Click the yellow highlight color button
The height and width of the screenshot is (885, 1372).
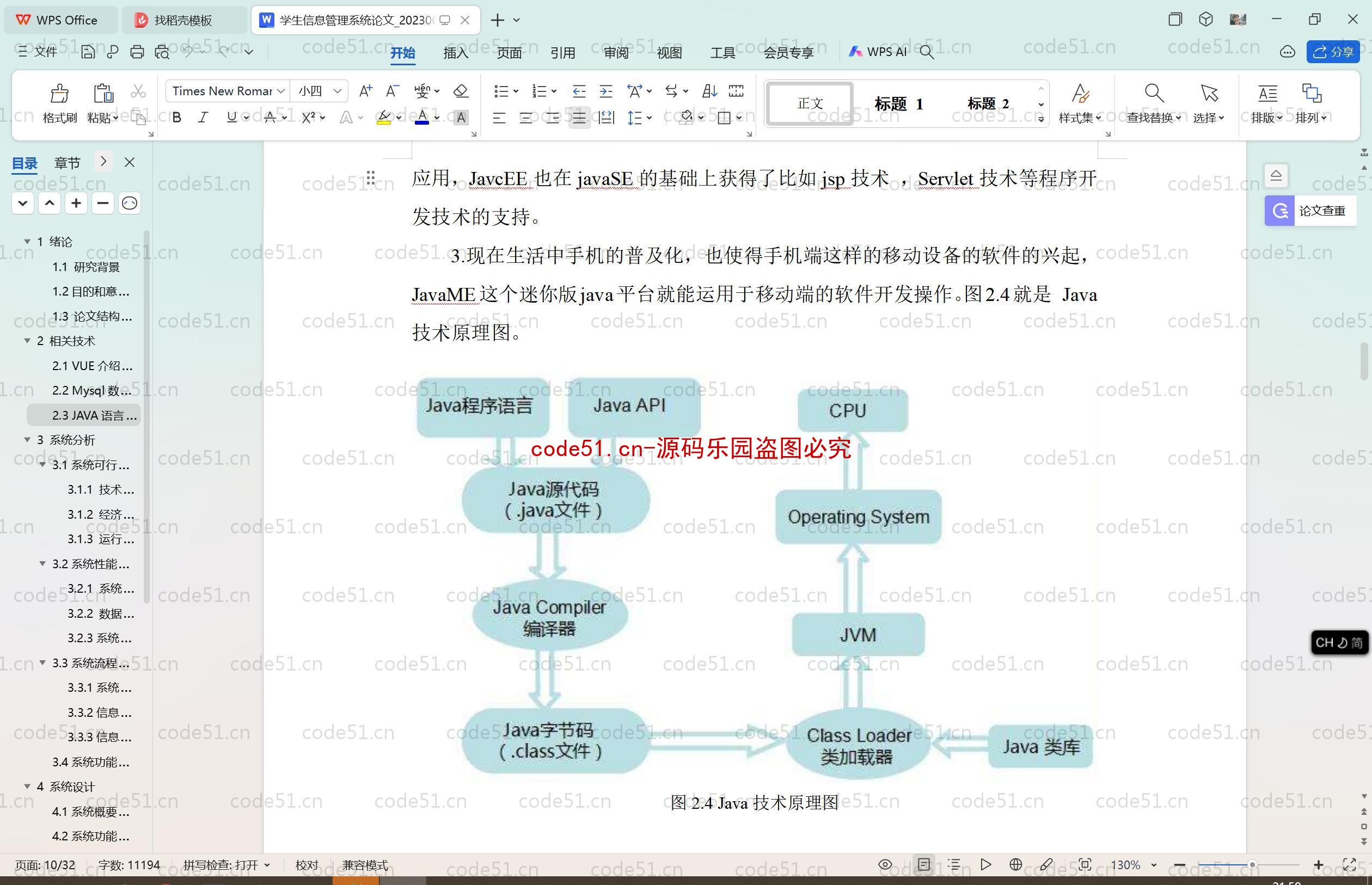(x=384, y=118)
